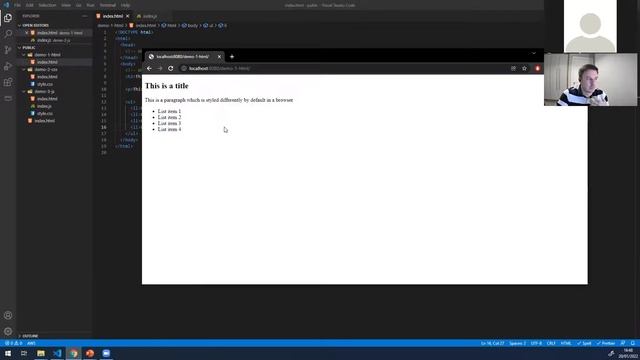Open the Remote Explorer icon in activity bar
This screenshot has width=640, height=360.
[x=8, y=98]
